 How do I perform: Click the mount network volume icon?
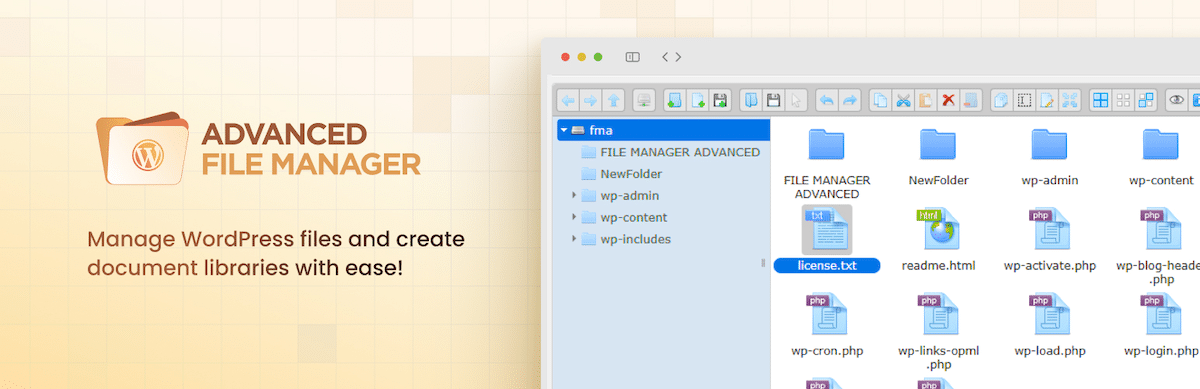[x=644, y=100]
